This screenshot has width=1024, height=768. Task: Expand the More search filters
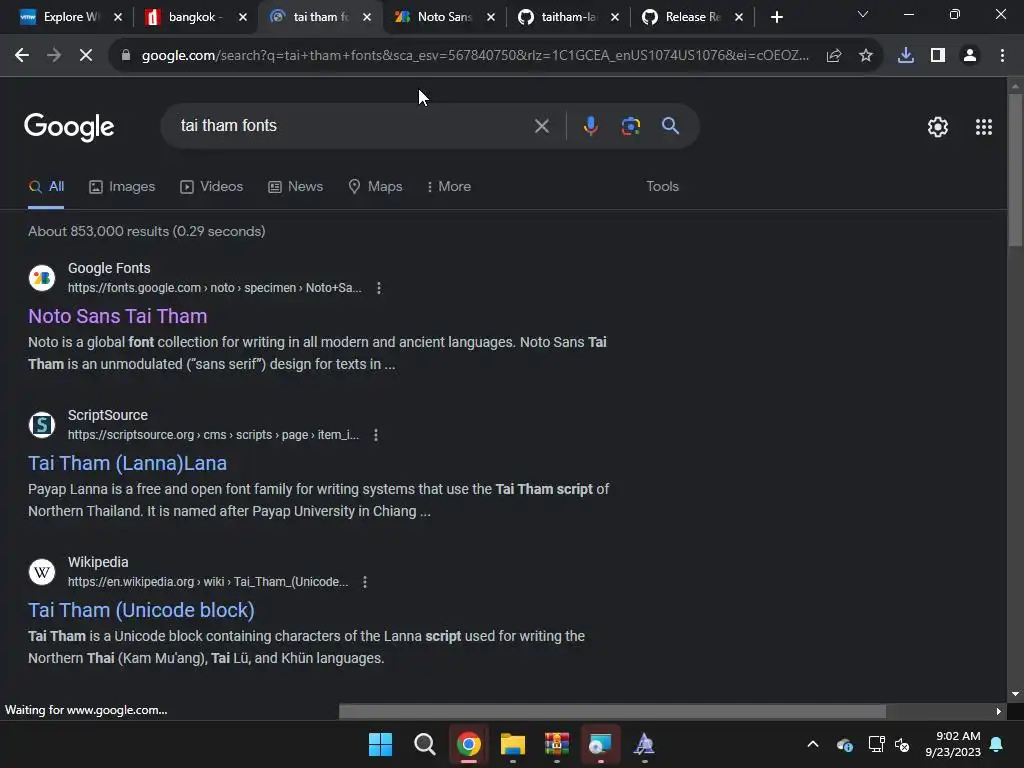449,187
